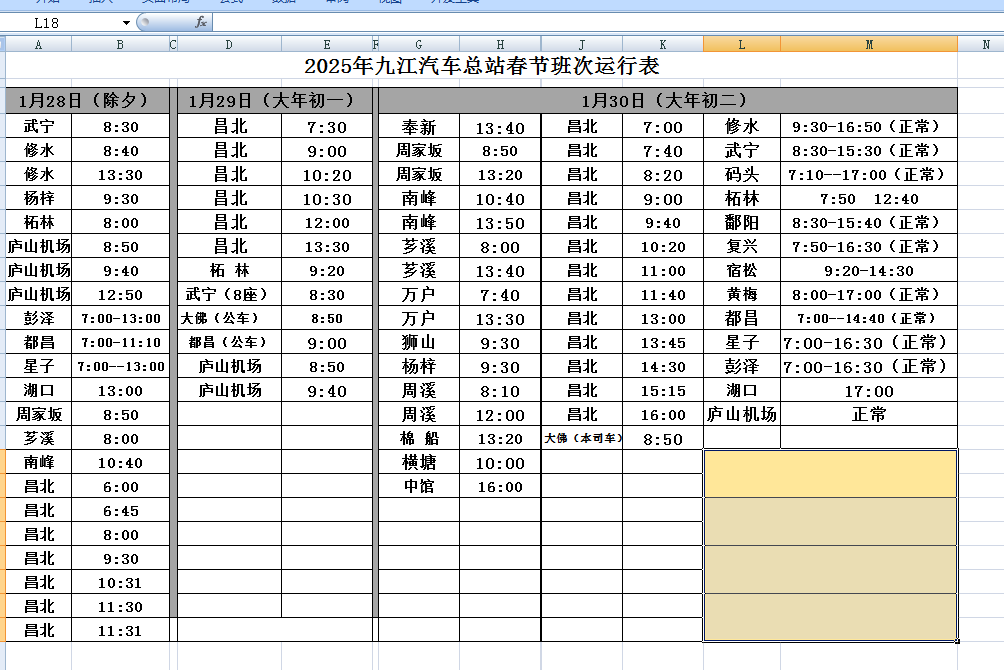This screenshot has width=1004, height=670.
Task: Select the cell 8:00-17:00（正常）
Action: [x=869, y=295]
